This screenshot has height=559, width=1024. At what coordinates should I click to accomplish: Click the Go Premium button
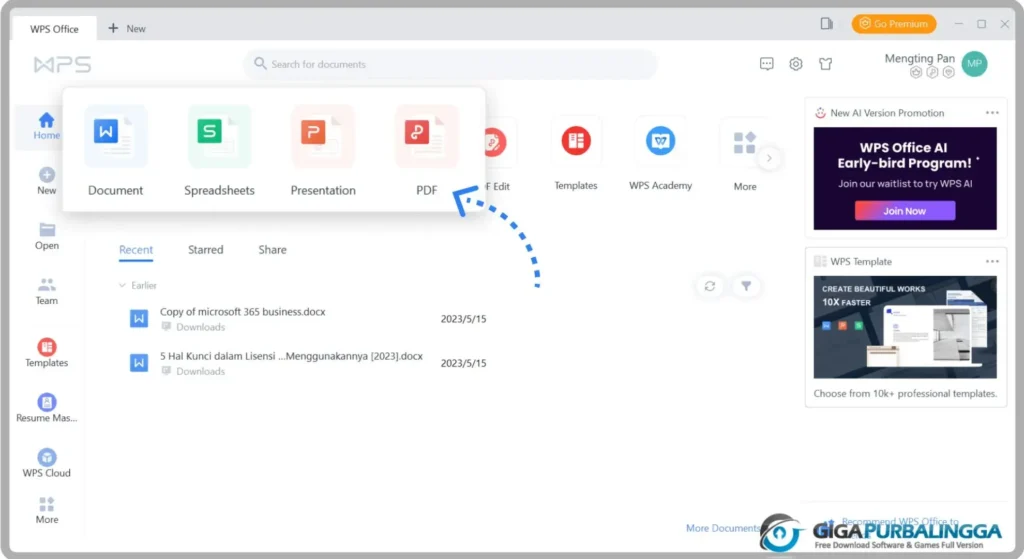click(894, 24)
